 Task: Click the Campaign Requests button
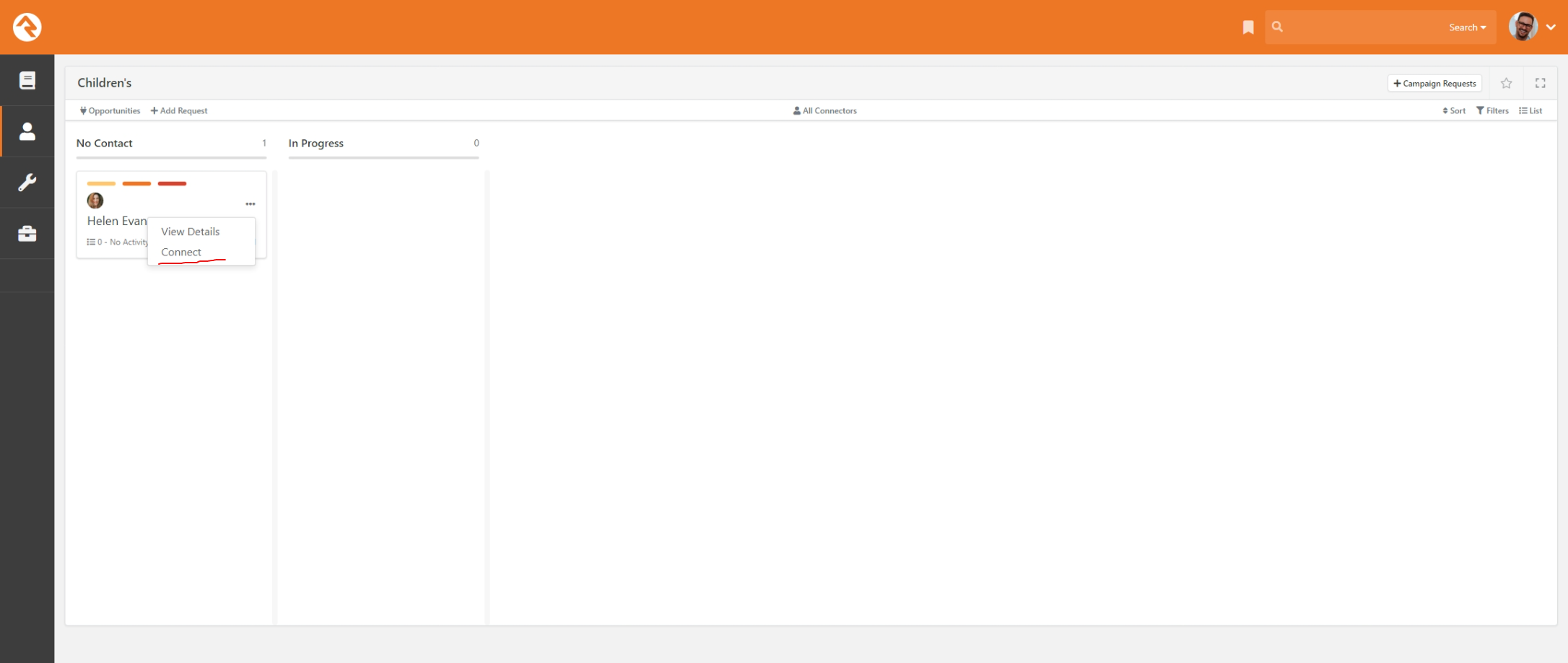(1434, 83)
